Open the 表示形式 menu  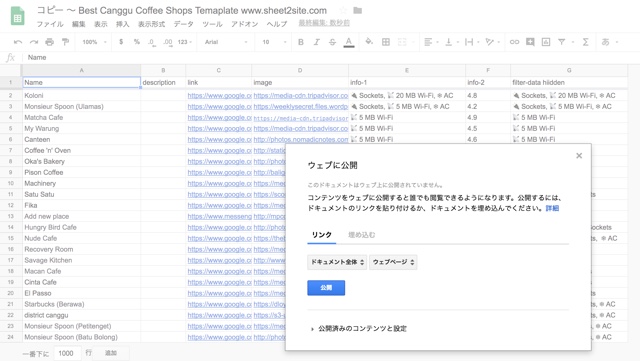point(151,24)
